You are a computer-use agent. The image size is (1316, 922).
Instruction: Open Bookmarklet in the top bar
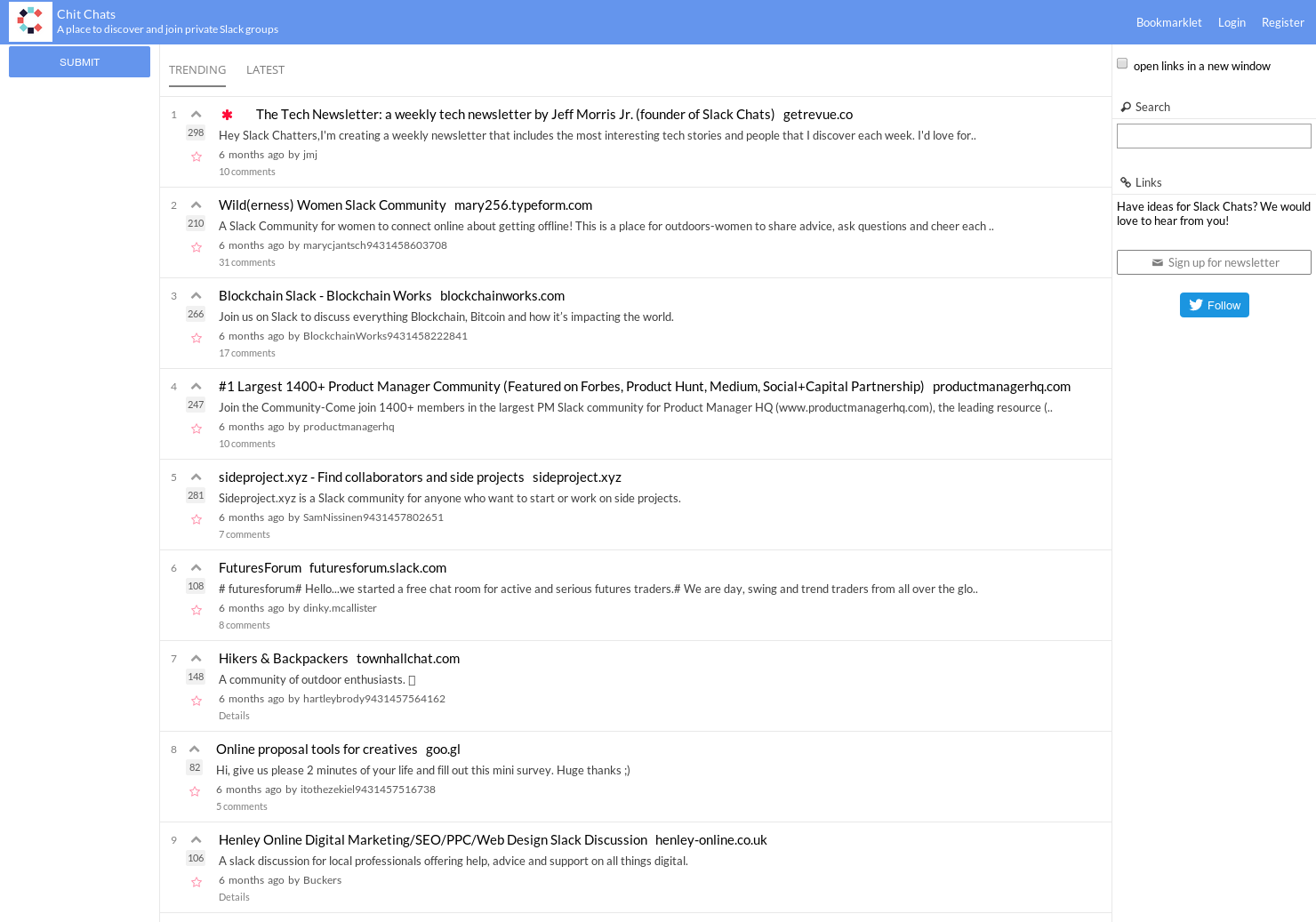[1168, 22]
